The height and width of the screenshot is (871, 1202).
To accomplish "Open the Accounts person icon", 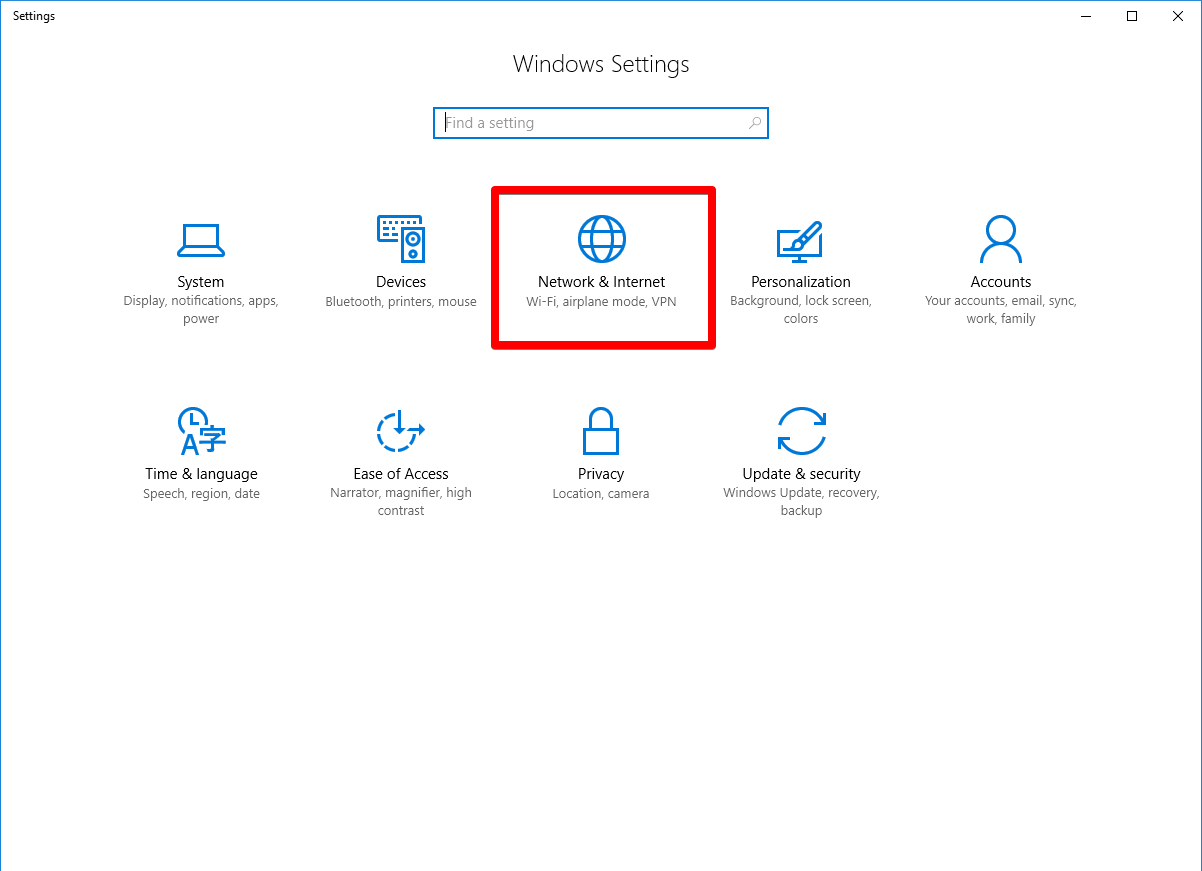I will coord(1000,239).
